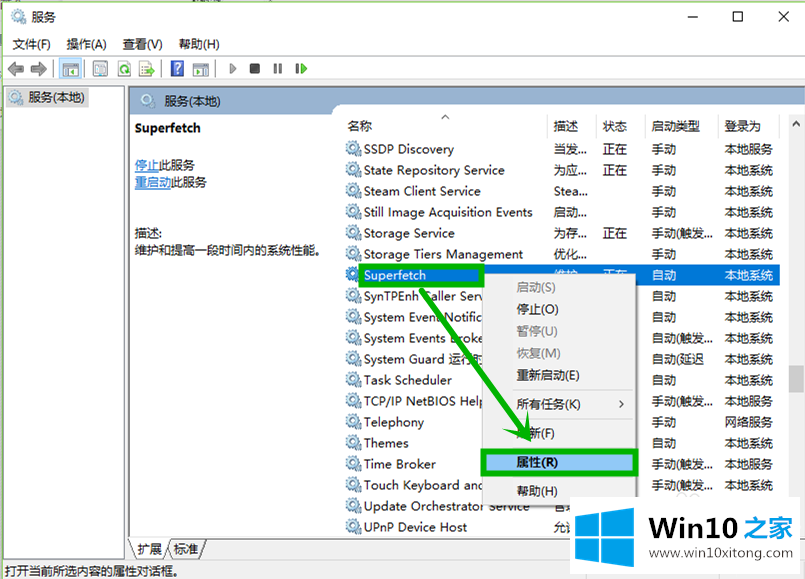
Task: Click gear icon beside UPnP Device Host
Action: tap(353, 527)
